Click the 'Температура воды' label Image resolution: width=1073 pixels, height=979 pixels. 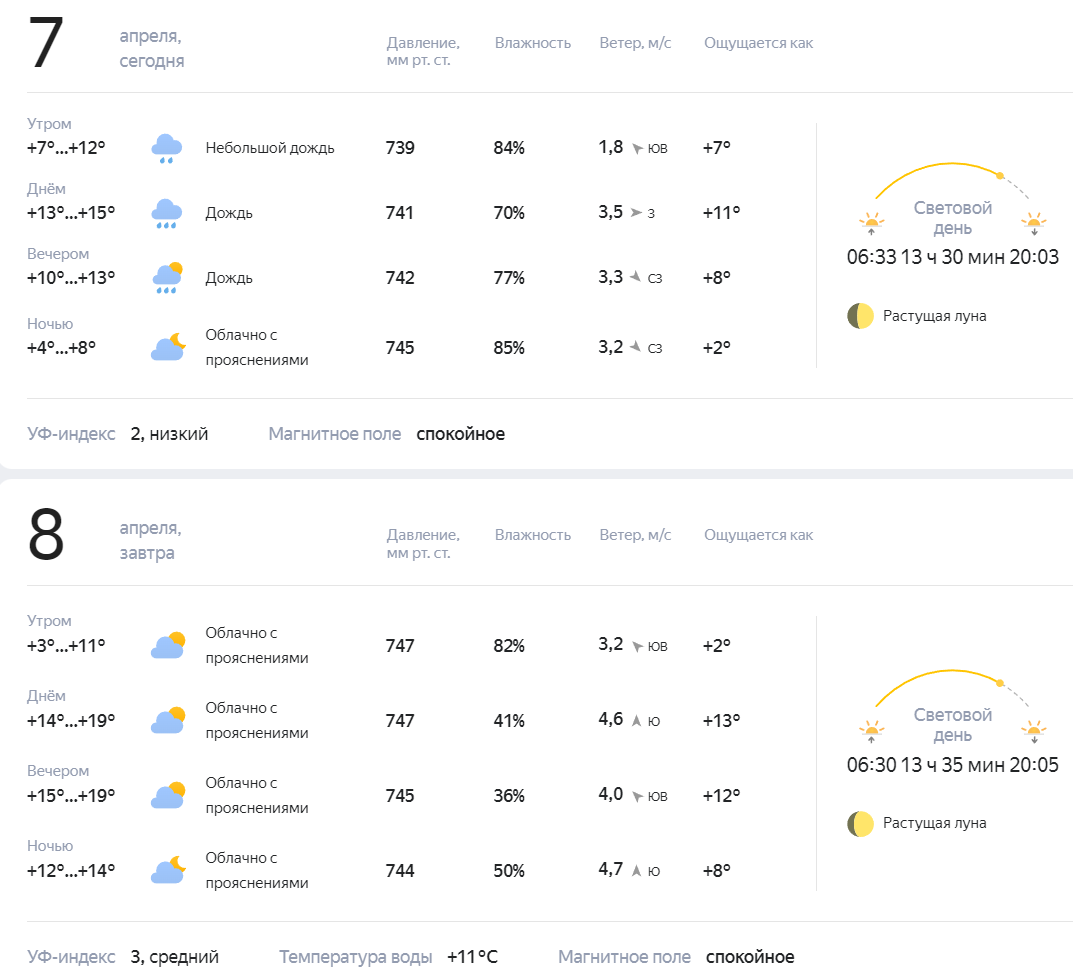click(355, 956)
